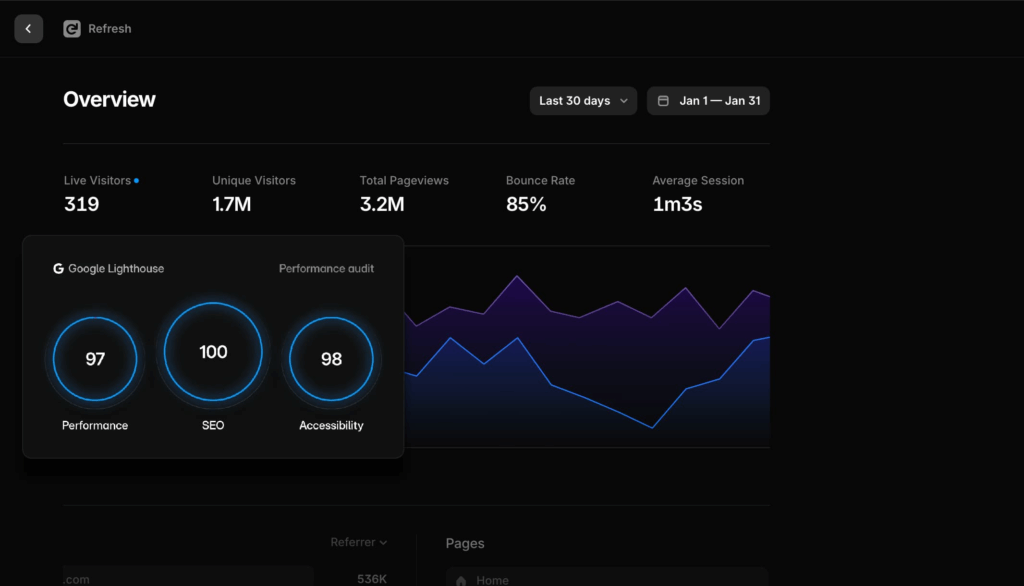Select the Accessibility score circle showing 98
Viewport: 1024px width, 586px height.
coord(331,359)
